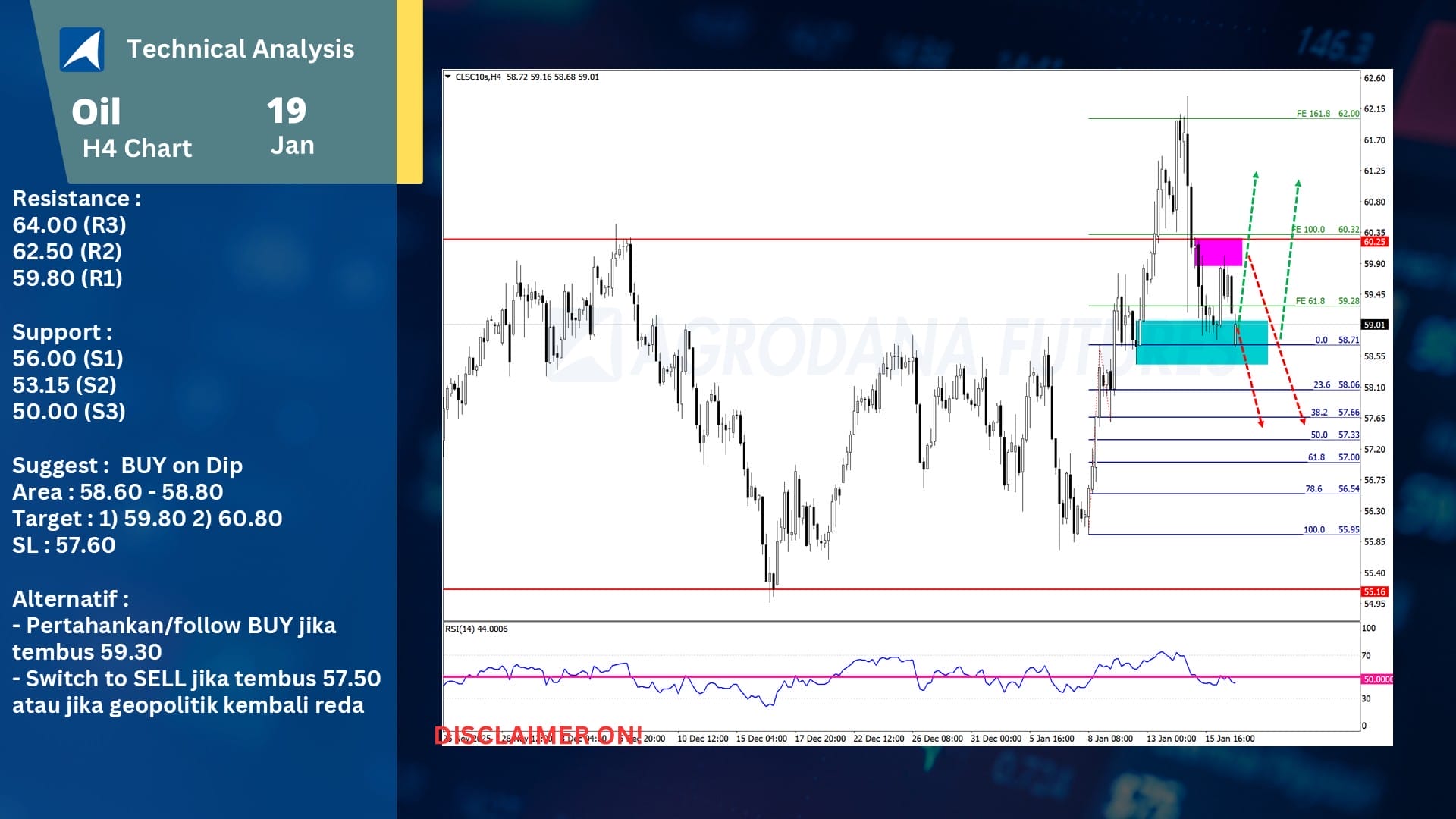Click the red 60.25 price tag
This screenshot has height=819, width=1456.
point(1374,242)
